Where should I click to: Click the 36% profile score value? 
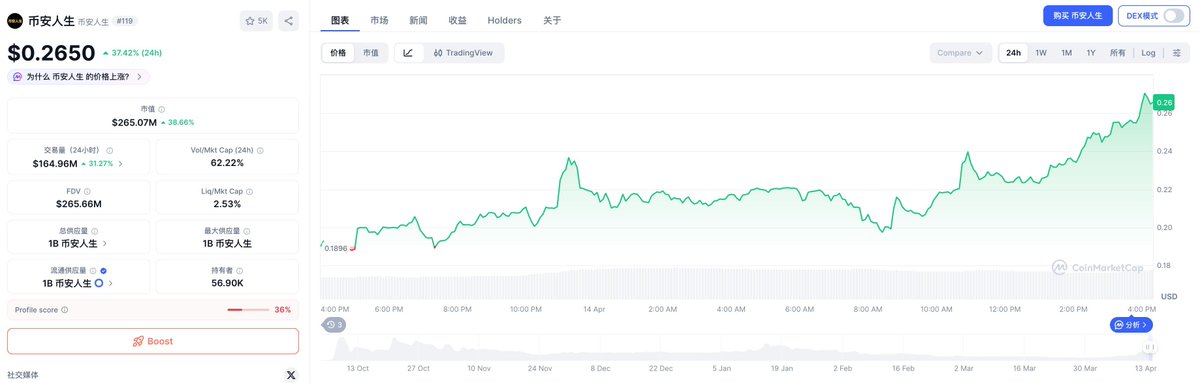coord(283,310)
